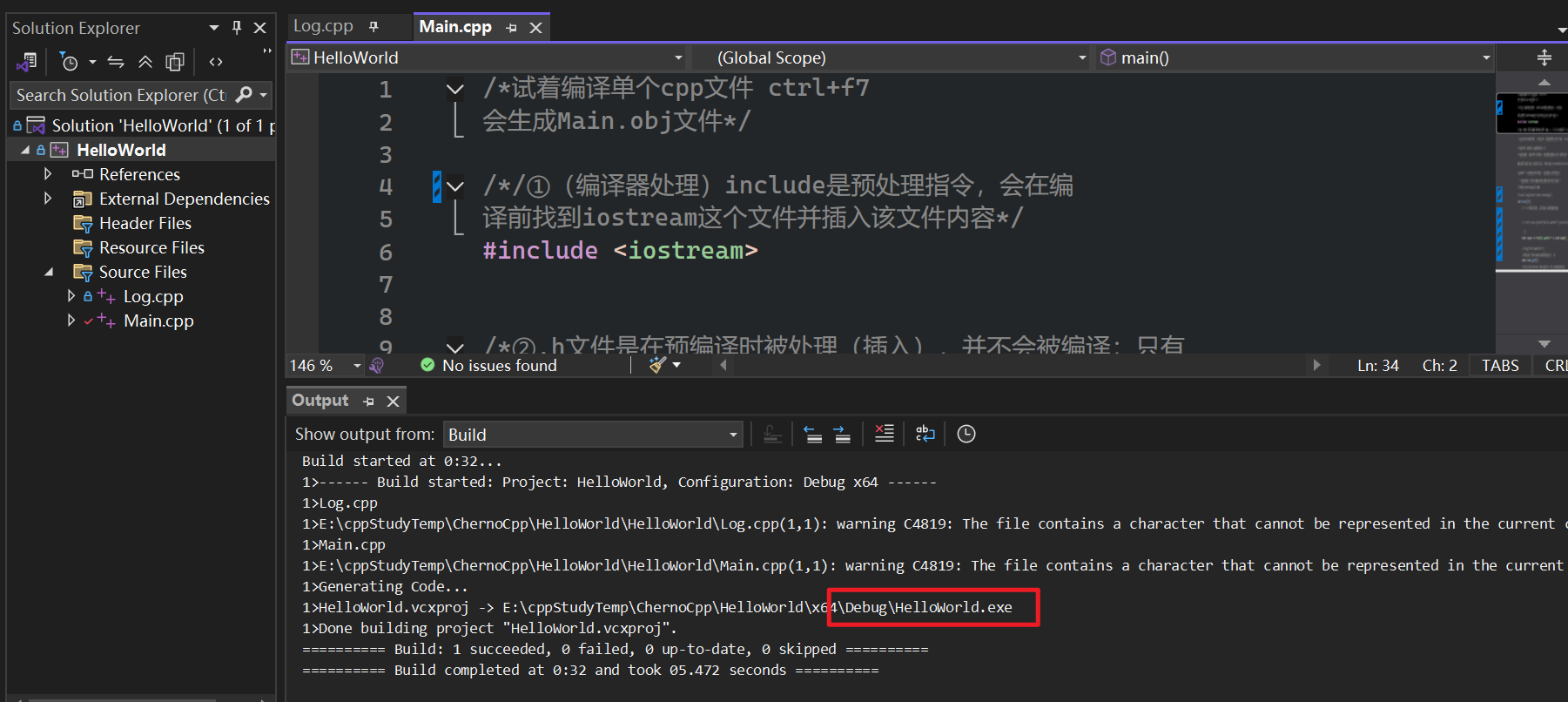Select Main.cpp in Solution Explorer tree
This screenshot has width=1568, height=702.
[x=158, y=321]
